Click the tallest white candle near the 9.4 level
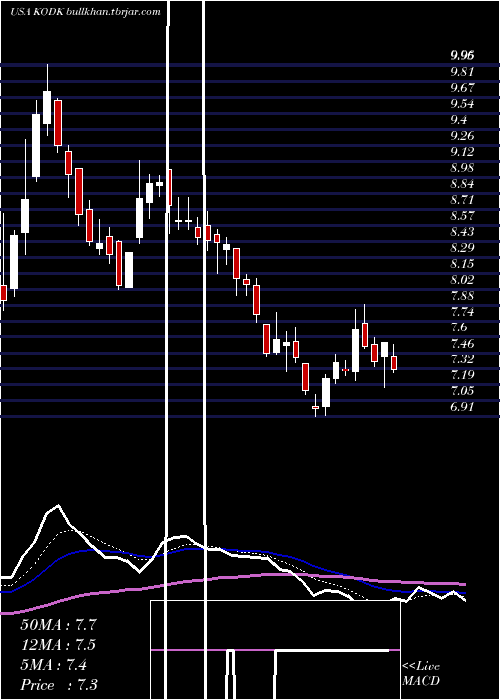The height and width of the screenshot is (700, 500). click(36, 146)
